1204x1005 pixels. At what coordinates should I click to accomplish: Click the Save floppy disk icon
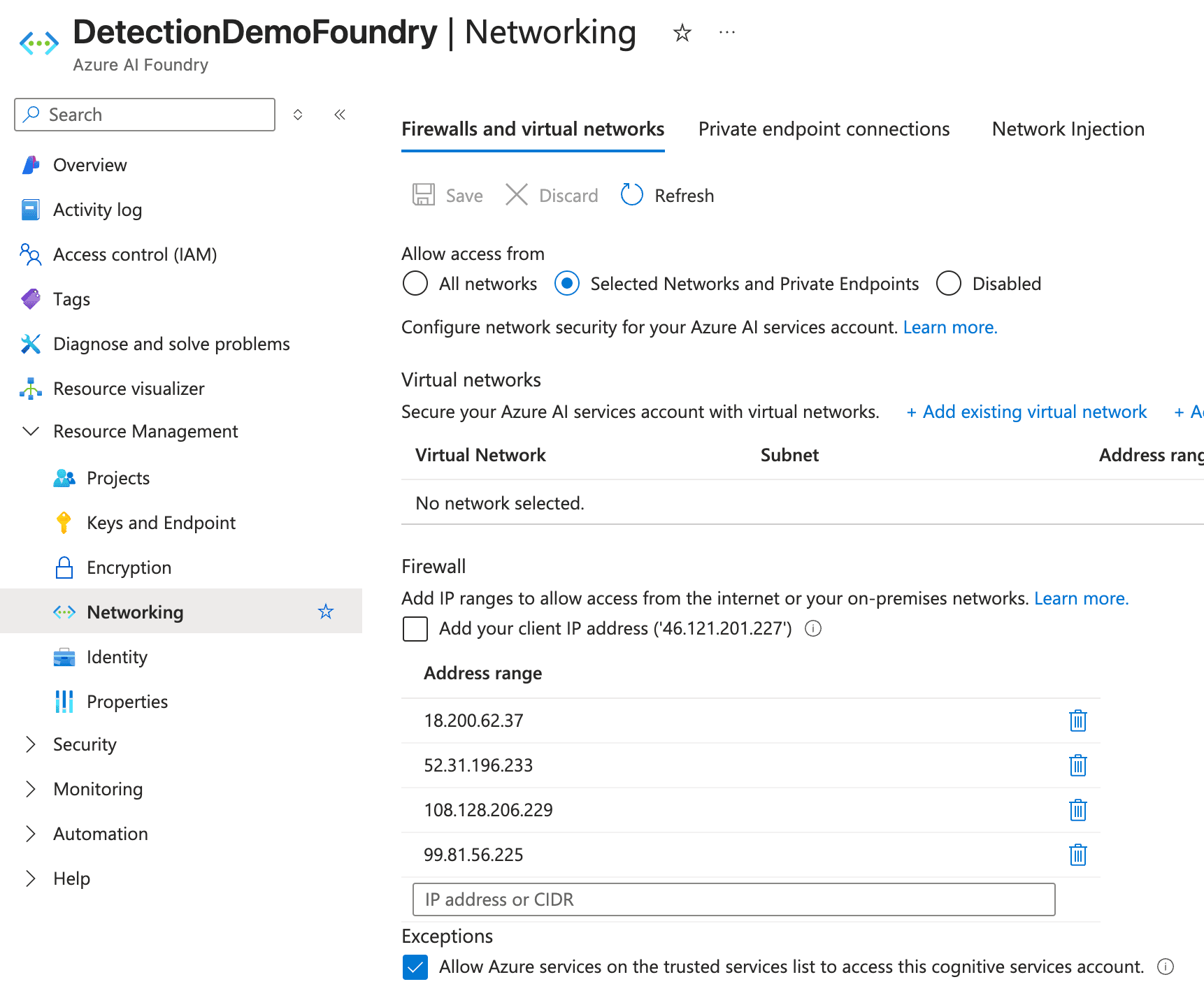pyautogui.click(x=424, y=195)
